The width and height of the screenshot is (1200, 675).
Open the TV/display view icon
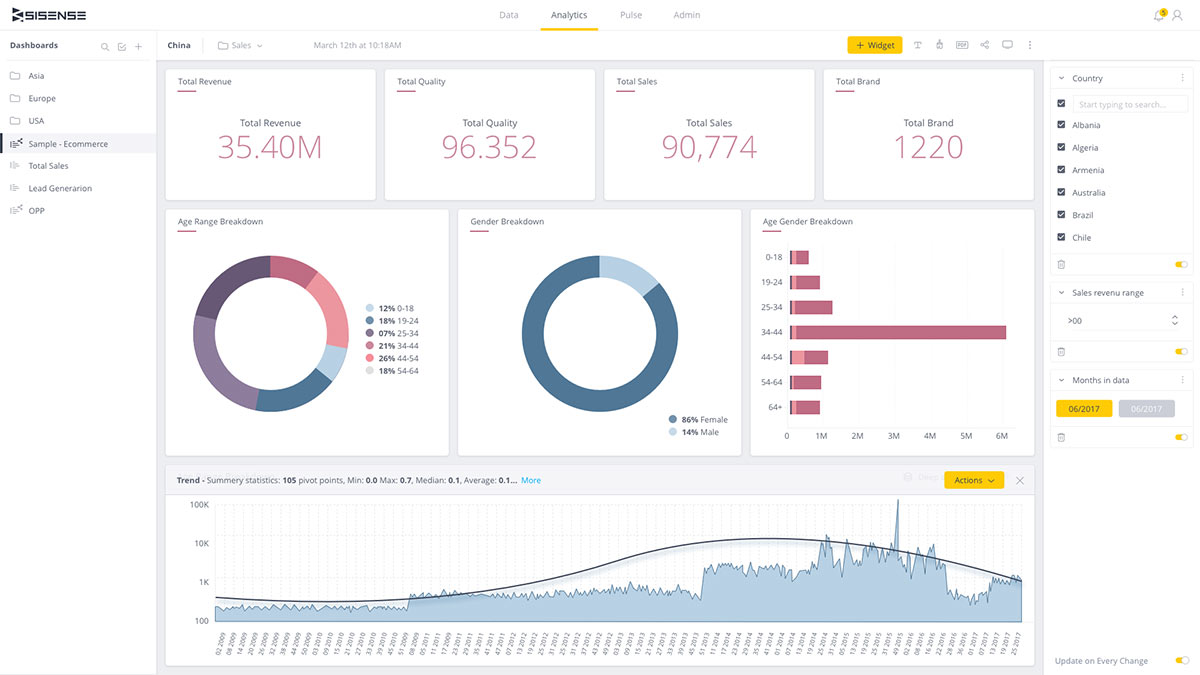click(1007, 44)
